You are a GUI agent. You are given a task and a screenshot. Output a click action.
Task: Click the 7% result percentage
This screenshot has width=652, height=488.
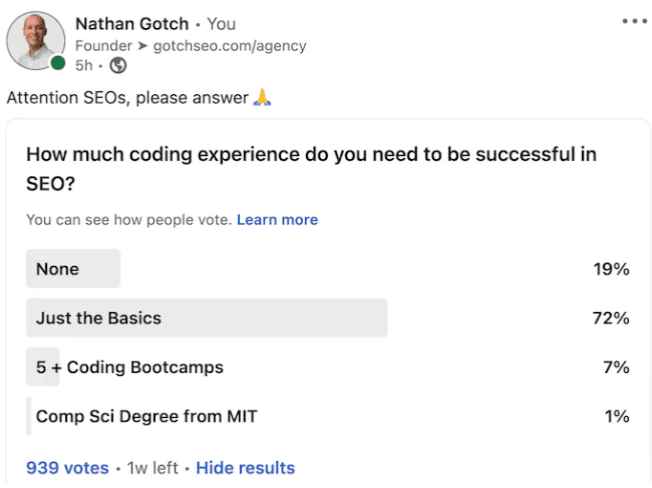click(x=615, y=367)
